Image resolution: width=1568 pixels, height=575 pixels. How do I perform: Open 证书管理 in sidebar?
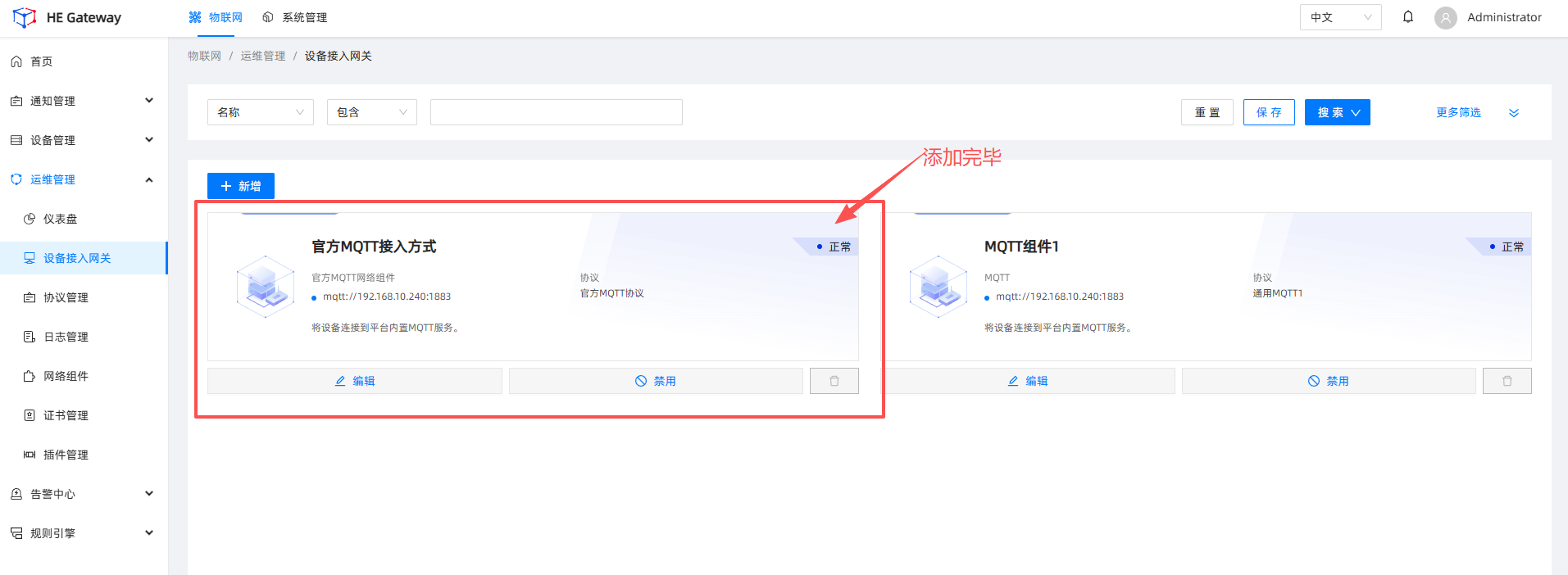click(84, 415)
